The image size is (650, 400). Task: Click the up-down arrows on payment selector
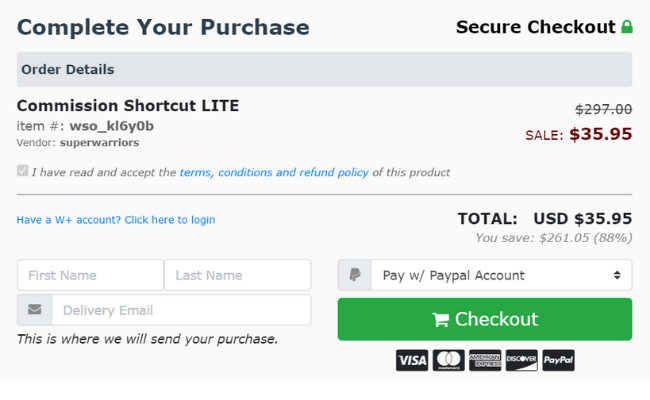pos(617,275)
